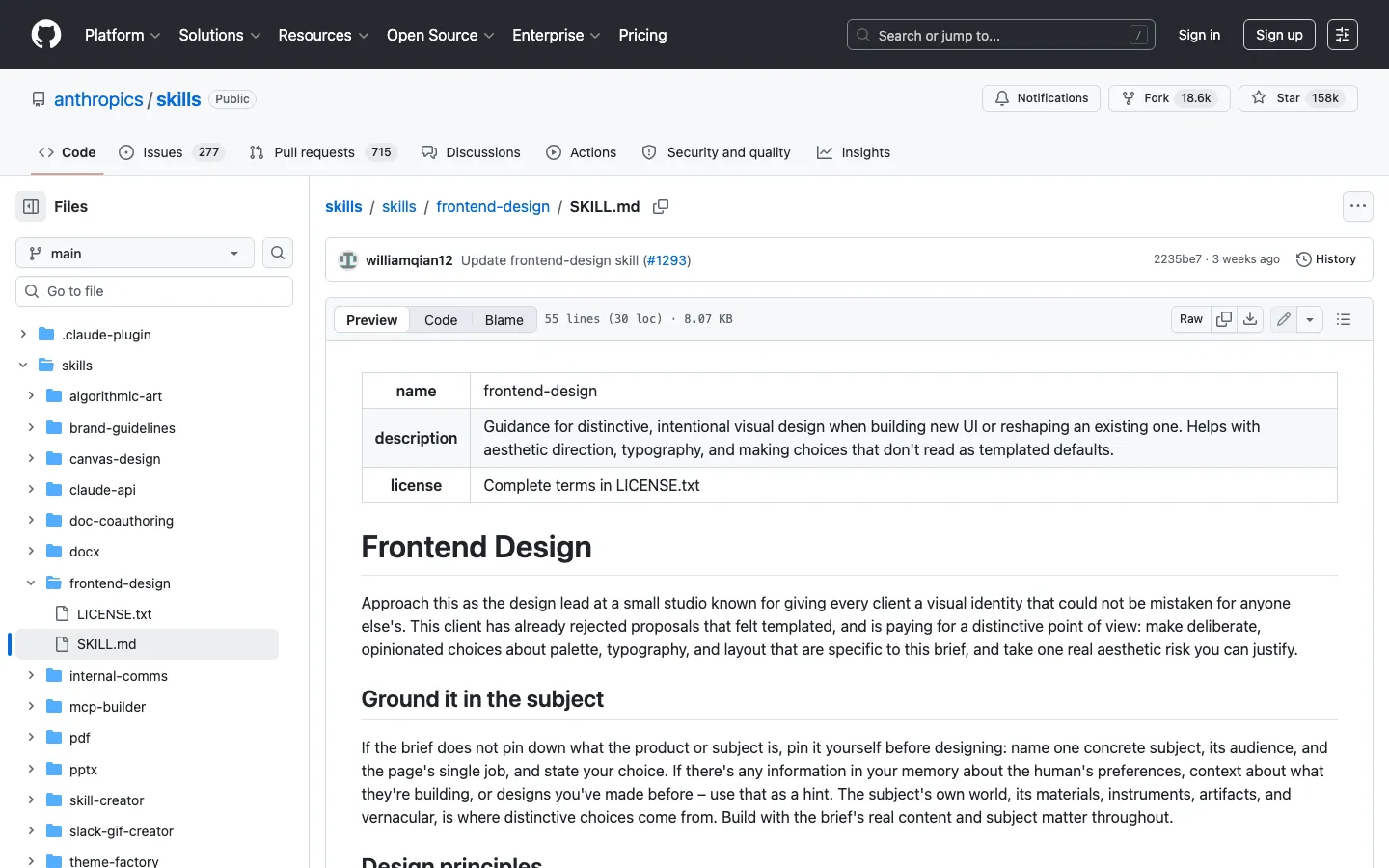
Task: Open the internal-comms folder
Action: coord(119,676)
